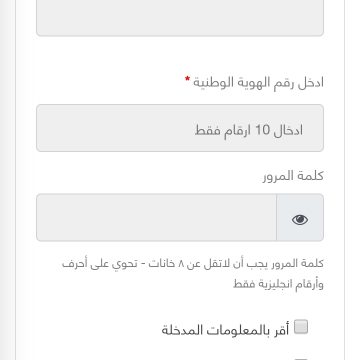The height and width of the screenshot is (360, 360).
Task: Tick the partially visible checkbox at page bottom
Action: coord(301,359)
